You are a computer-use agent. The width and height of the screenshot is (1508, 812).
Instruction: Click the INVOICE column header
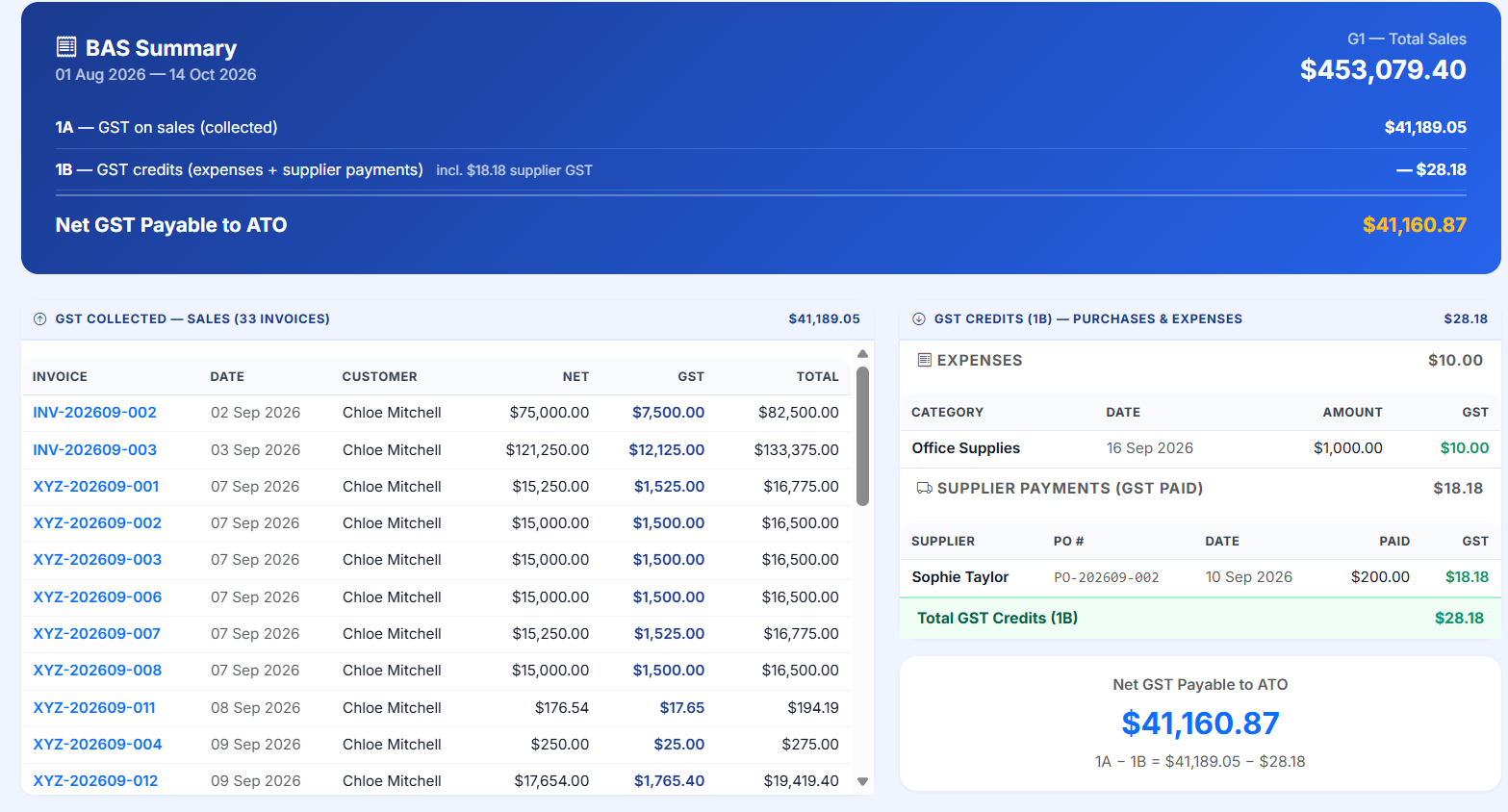tap(60, 377)
